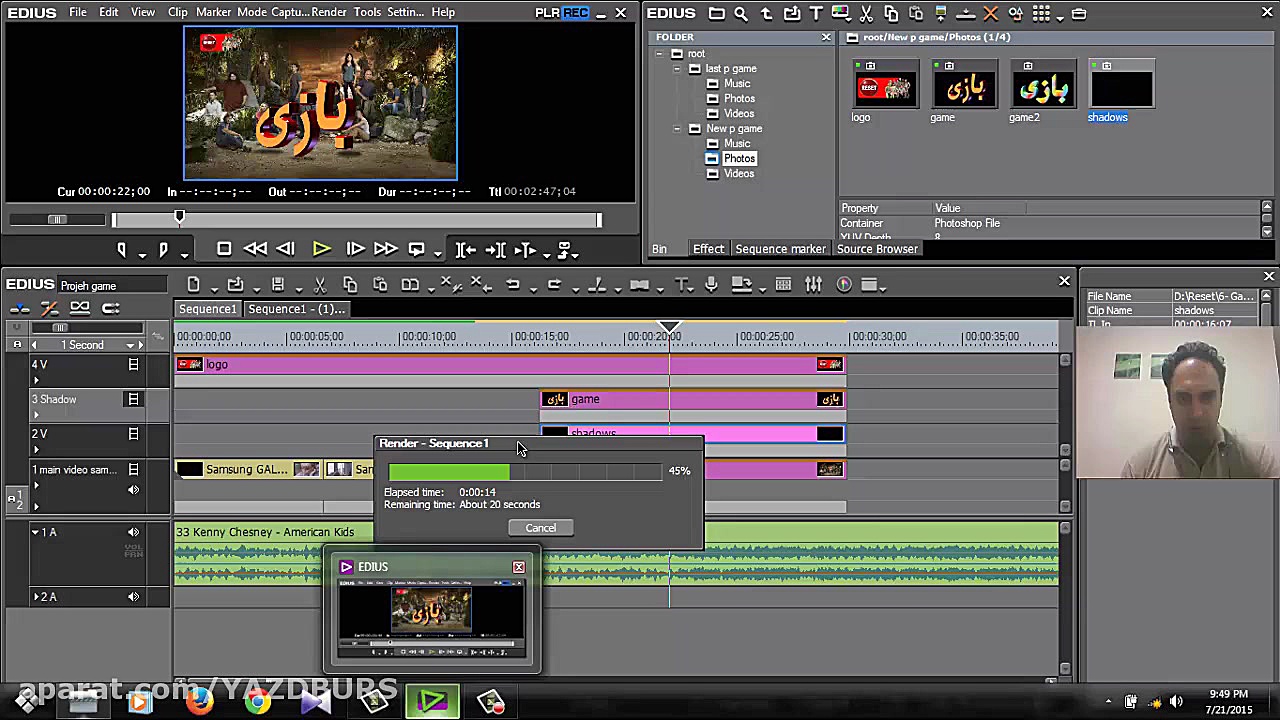Click the search magnifier icon in bin toolbar
1280x720 pixels.
tap(741, 14)
